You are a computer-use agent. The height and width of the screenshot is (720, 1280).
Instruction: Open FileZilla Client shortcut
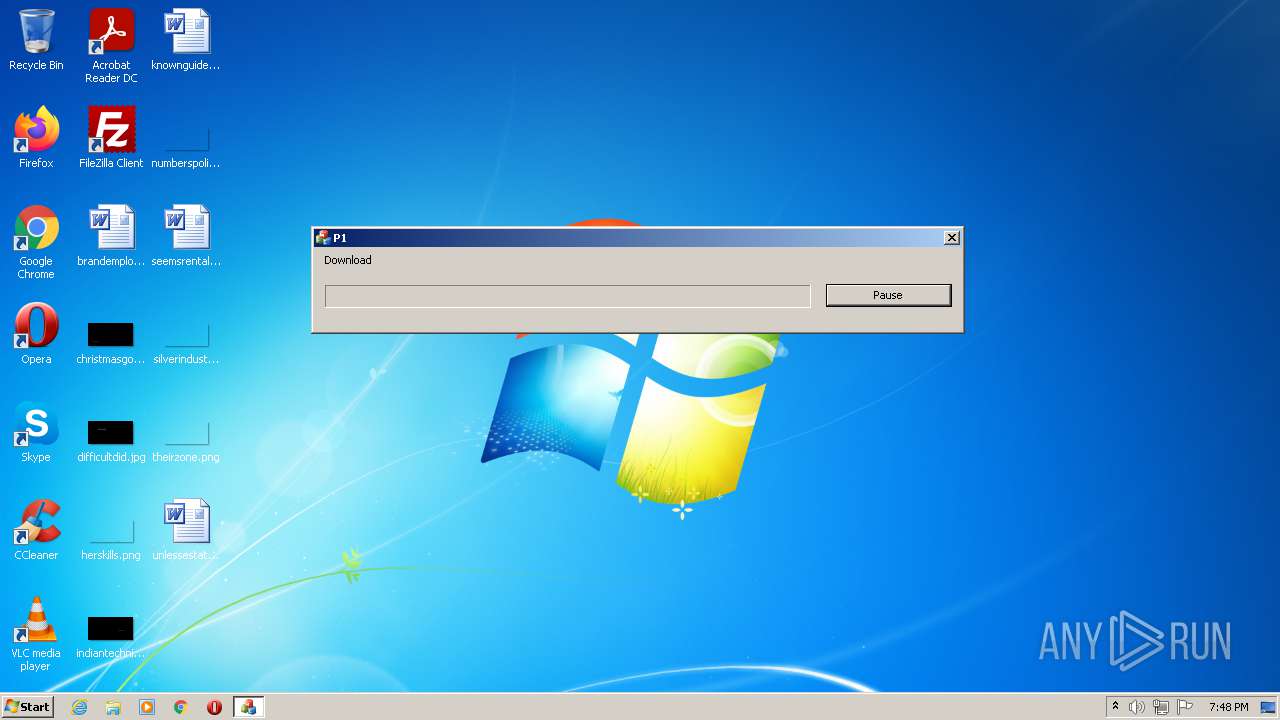pyautogui.click(x=111, y=138)
